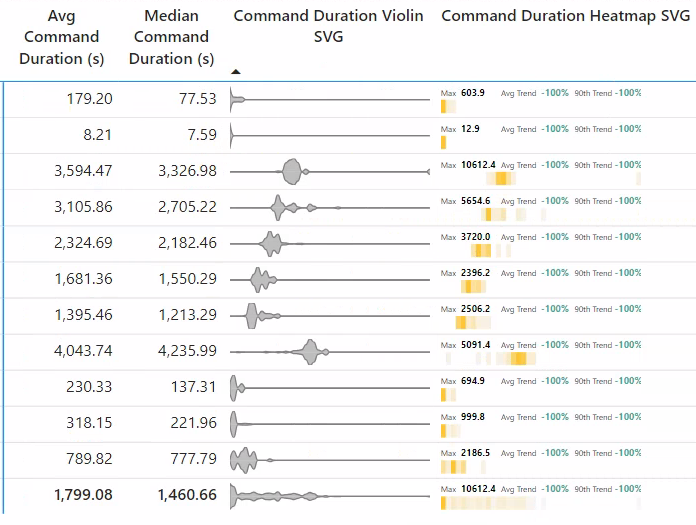Click the sort arrow under the Violin header
The width and height of the screenshot is (696, 525).
236,71
